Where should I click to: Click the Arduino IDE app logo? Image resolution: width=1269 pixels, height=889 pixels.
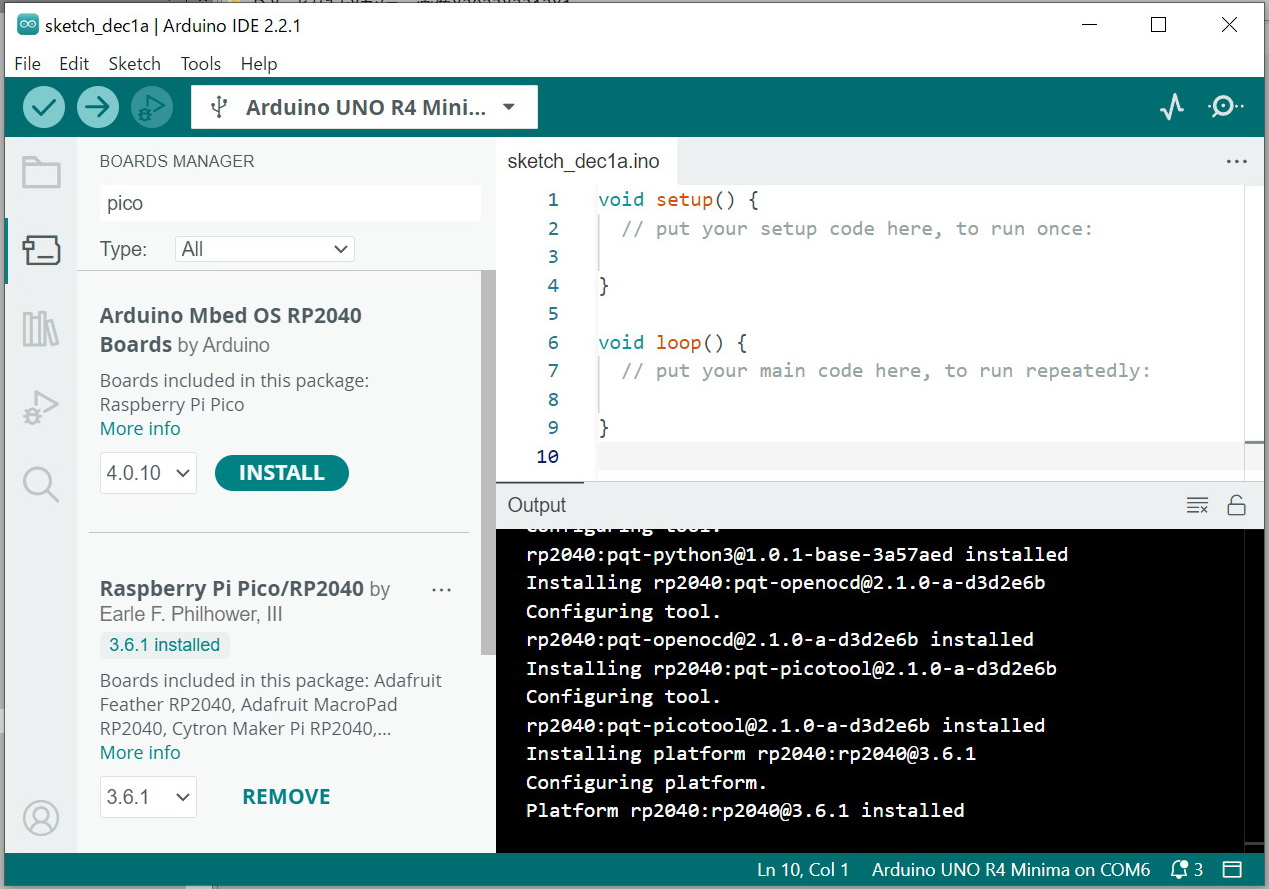[x=28, y=26]
